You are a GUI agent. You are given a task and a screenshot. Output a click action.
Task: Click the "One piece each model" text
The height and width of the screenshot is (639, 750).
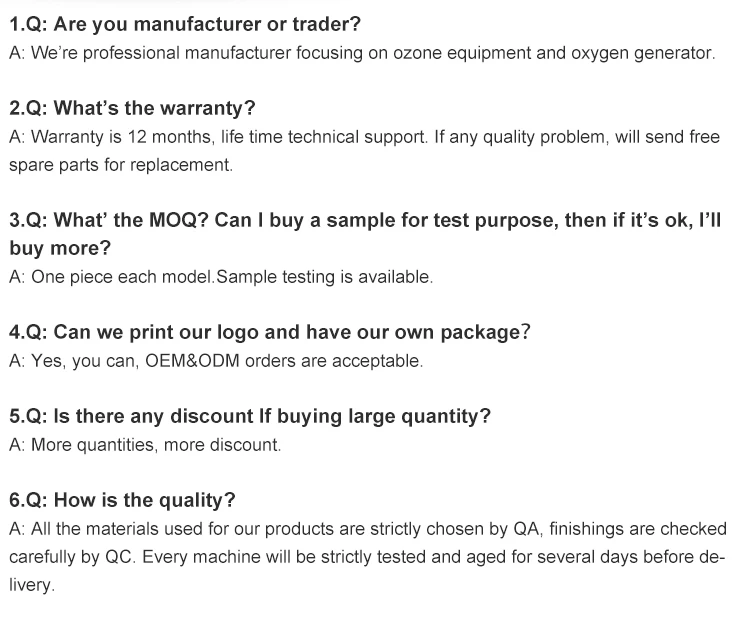pos(122,277)
